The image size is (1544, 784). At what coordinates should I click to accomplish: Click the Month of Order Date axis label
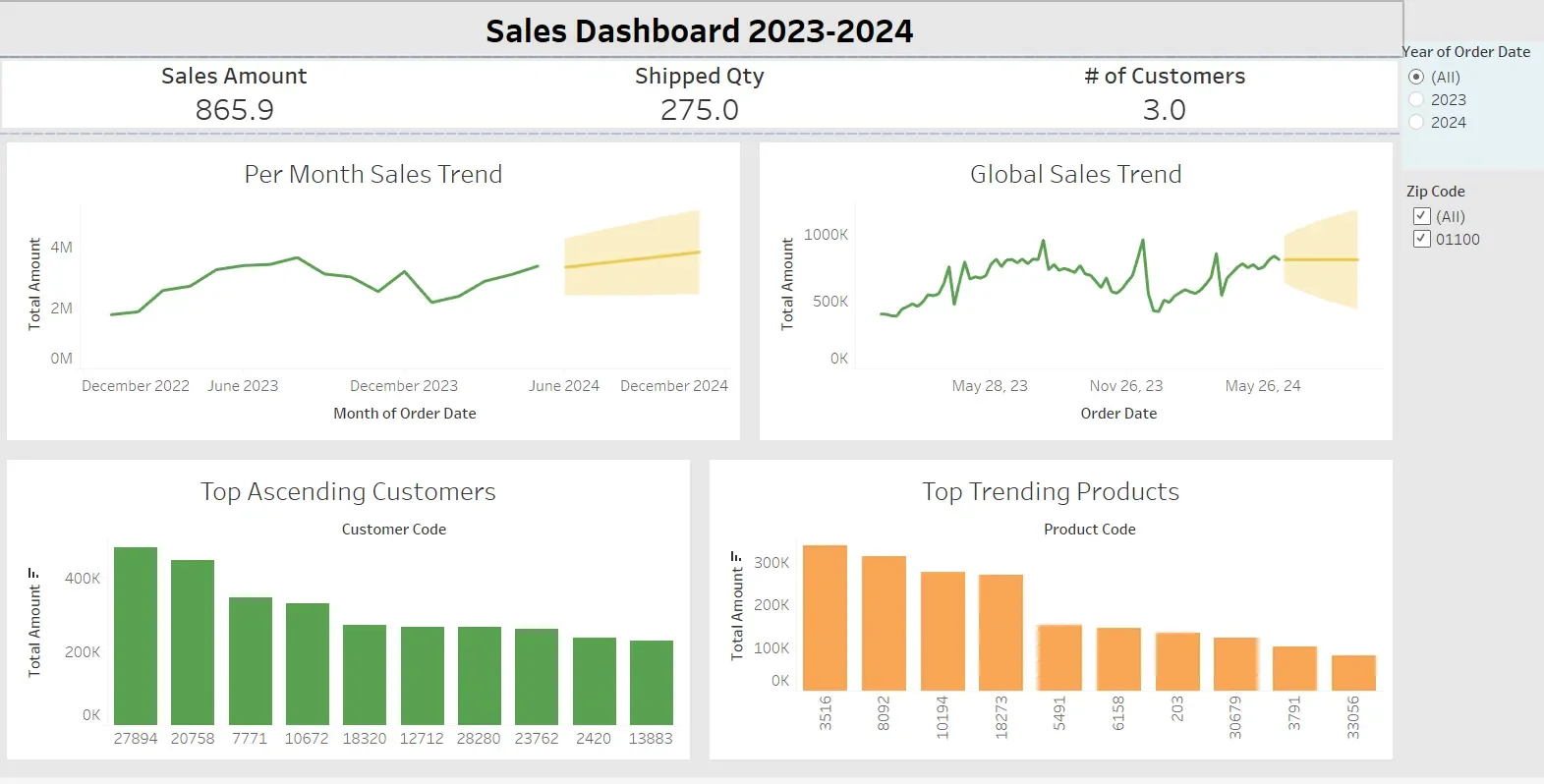pyautogui.click(x=405, y=414)
